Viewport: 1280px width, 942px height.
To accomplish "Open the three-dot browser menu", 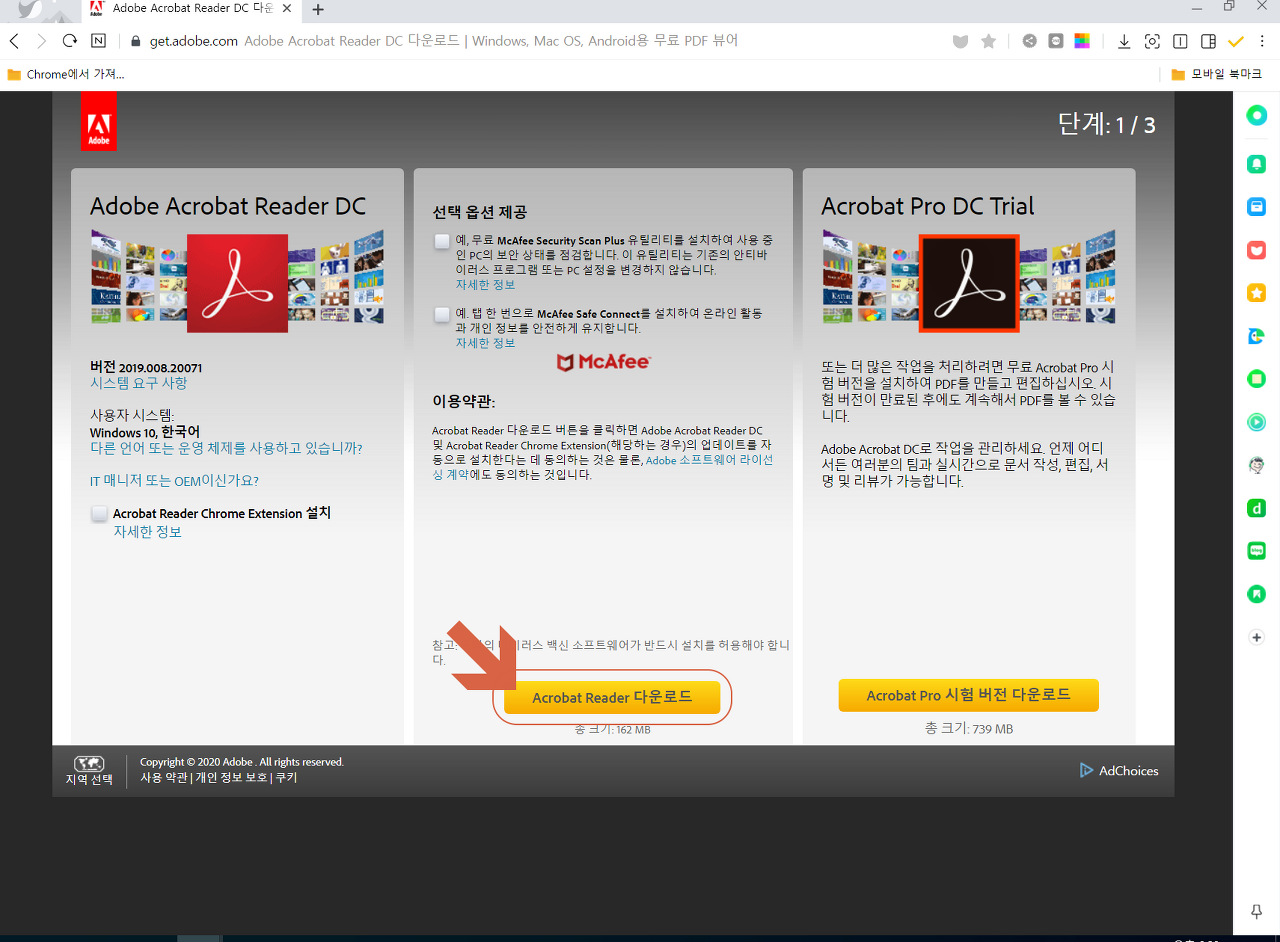I will click(1262, 41).
